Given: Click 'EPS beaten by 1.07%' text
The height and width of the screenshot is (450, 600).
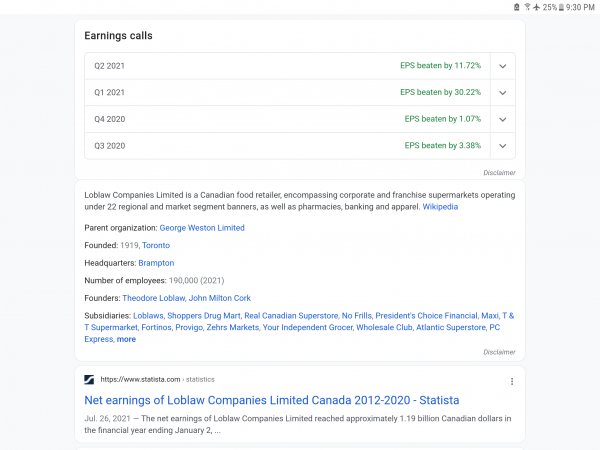Looking at the screenshot, I should coord(443,119).
